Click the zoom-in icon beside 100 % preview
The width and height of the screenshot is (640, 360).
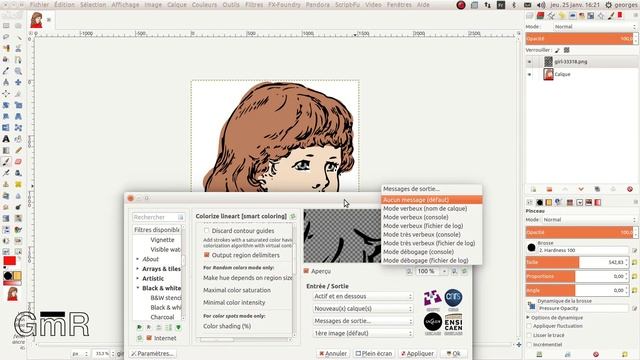tap(454, 271)
